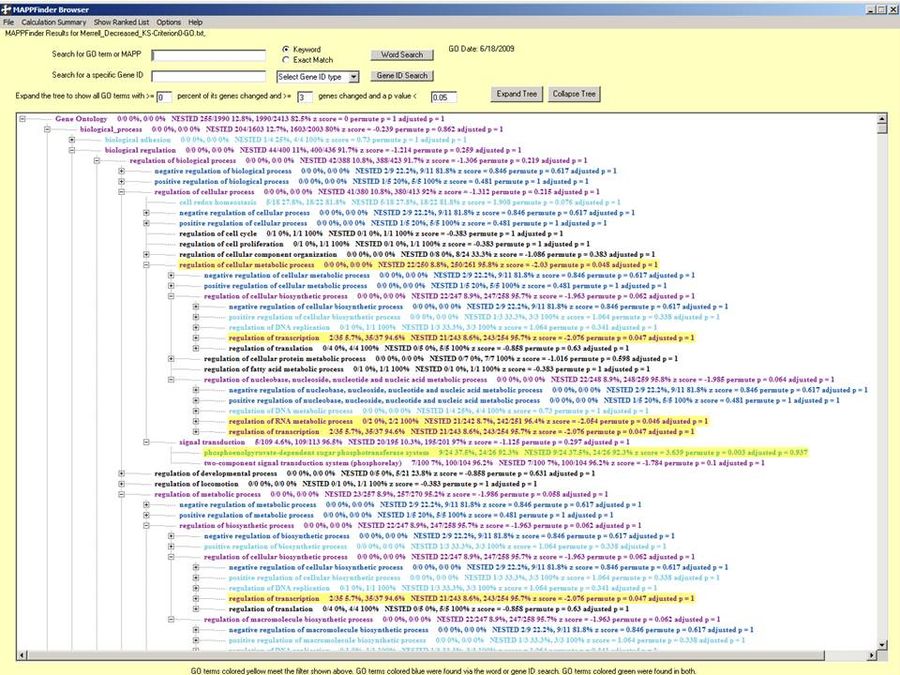Viewport: 900px width, 675px height.
Task: Collapse regulation of cellular metabolic process
Action: [146, 265]
